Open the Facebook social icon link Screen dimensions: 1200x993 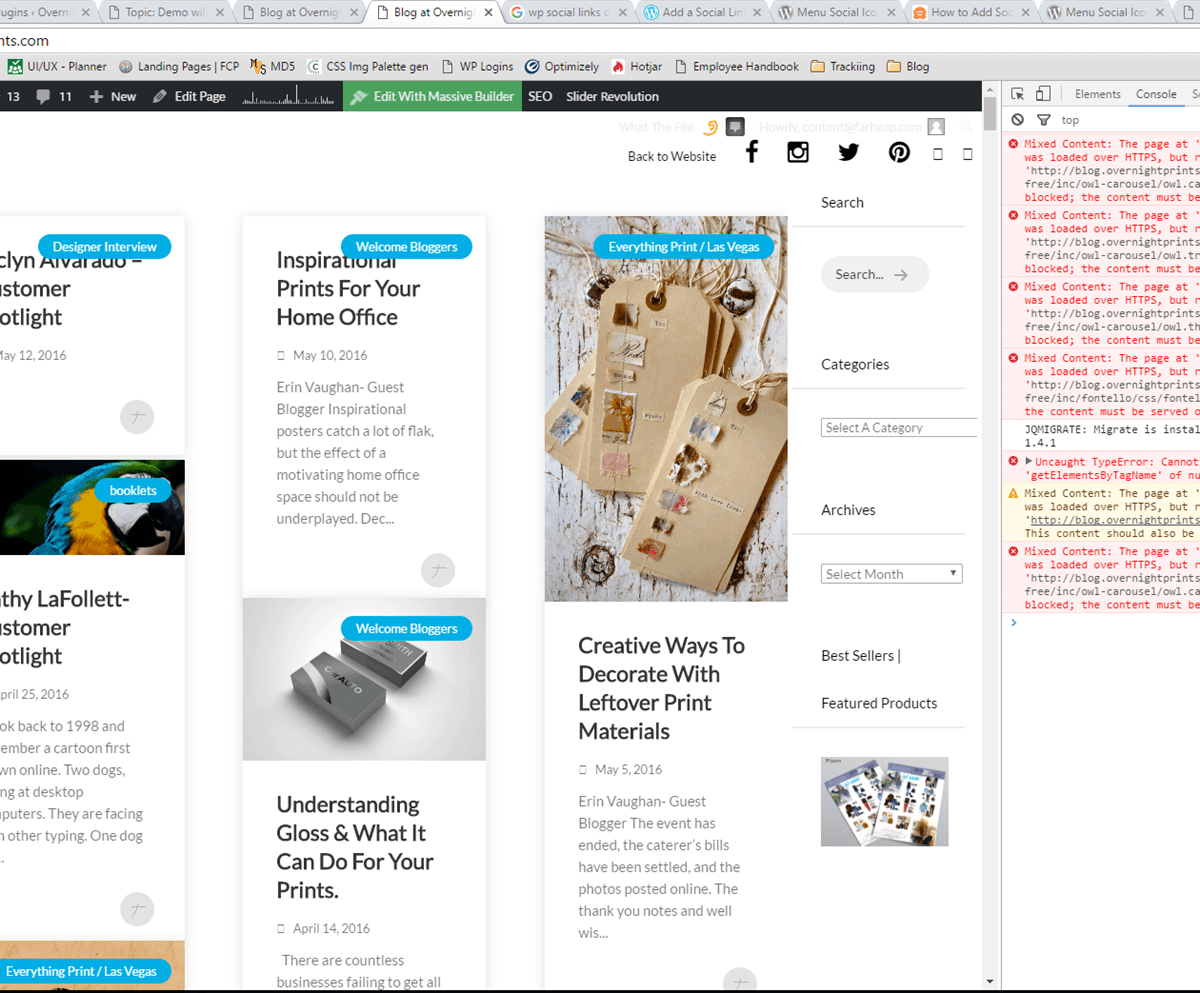click(752, 152)
